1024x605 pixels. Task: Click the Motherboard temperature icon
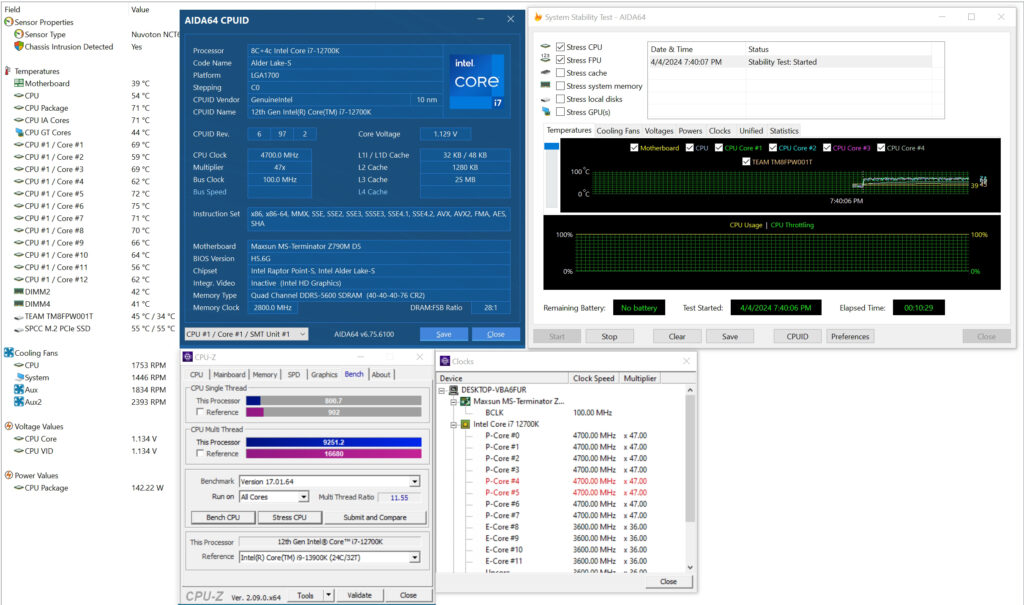tap(19, 83)
